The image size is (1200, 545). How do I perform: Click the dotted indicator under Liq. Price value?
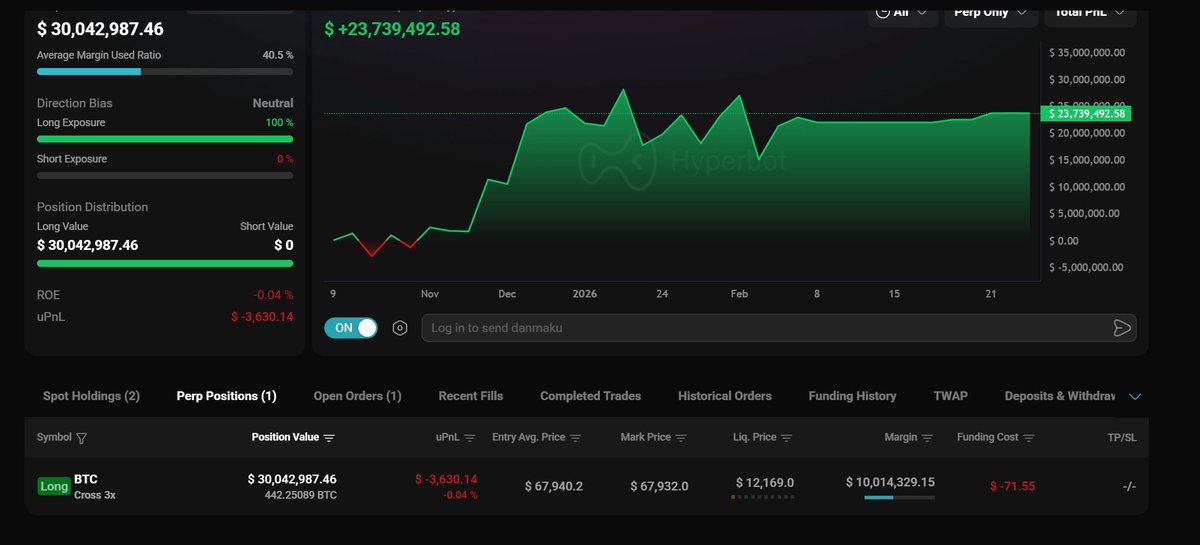[x=763, y=497]
